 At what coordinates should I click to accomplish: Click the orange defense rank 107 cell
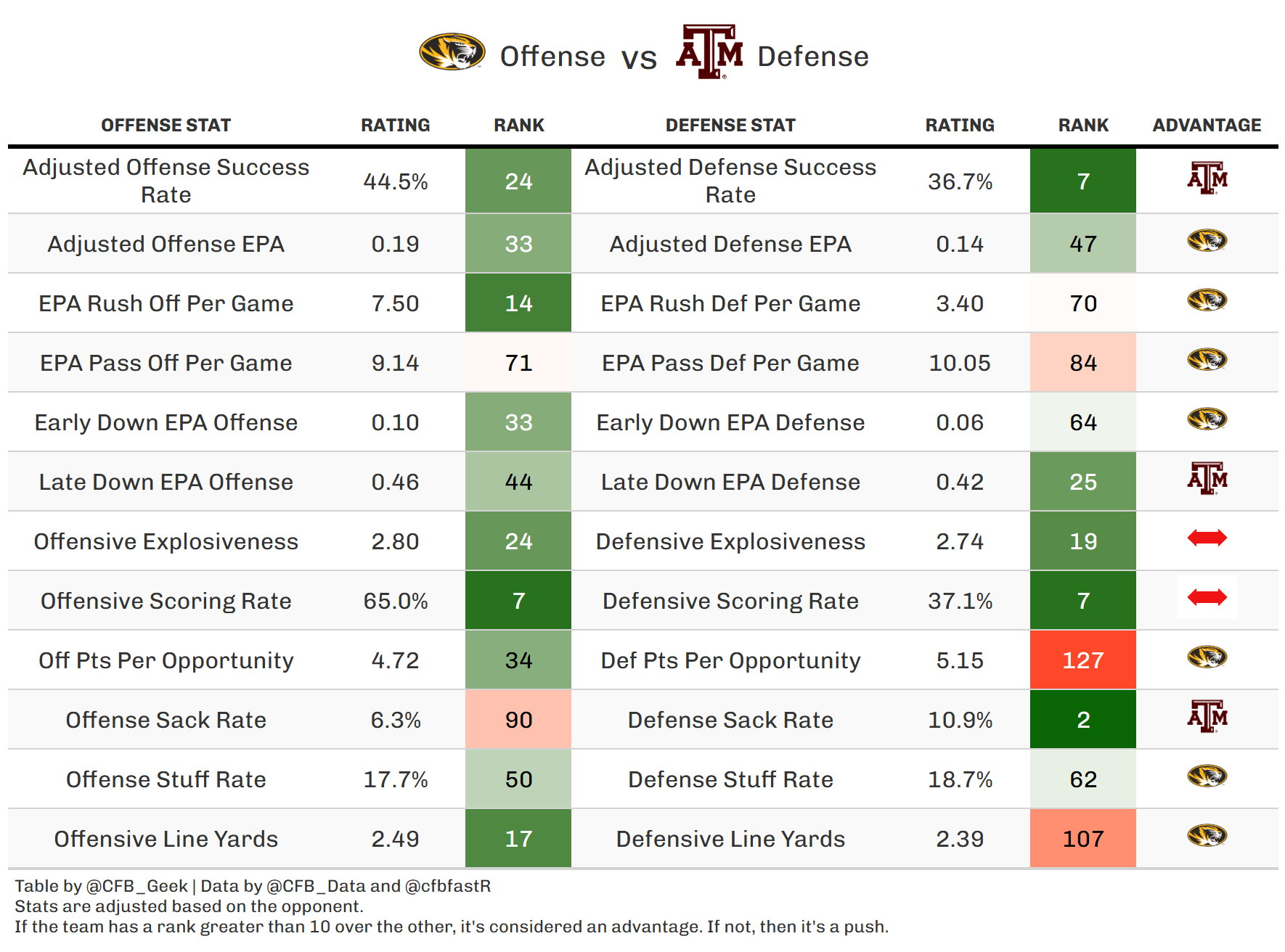(x=1082, y=839)
